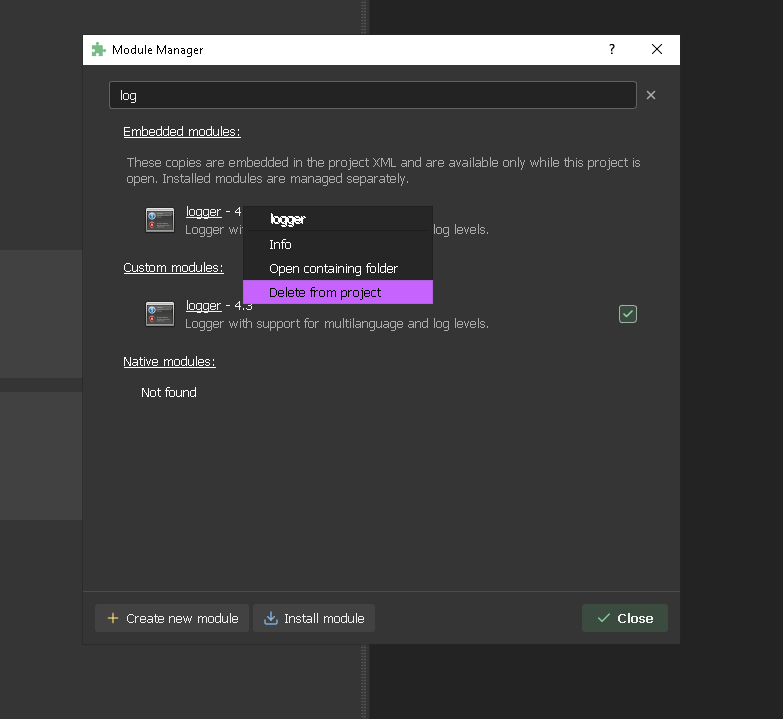Click the Embedded modules heading
Screen dimensions: 783x719
coord(182,132)
